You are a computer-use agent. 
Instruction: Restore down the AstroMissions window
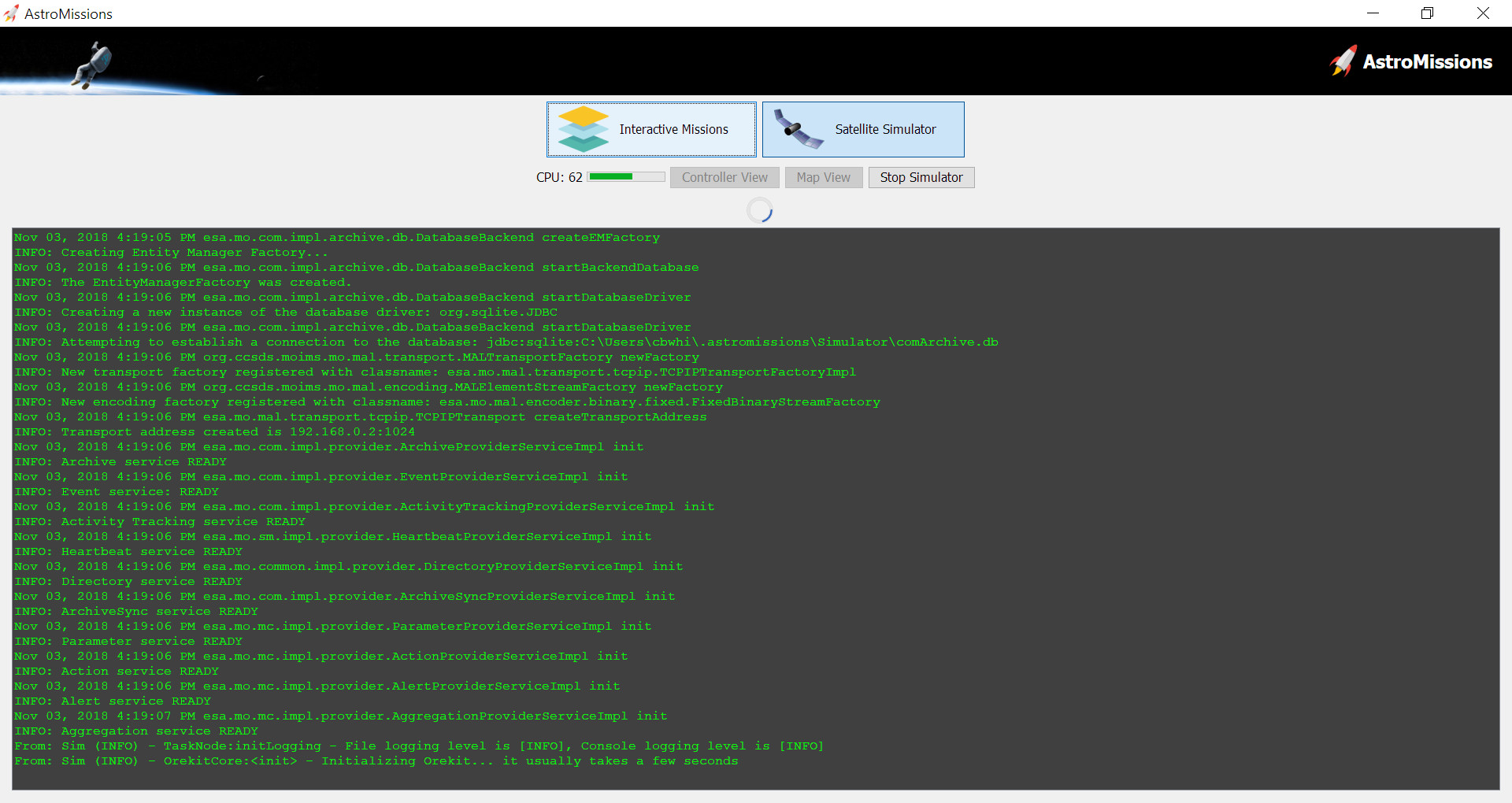click(1427, 13)
